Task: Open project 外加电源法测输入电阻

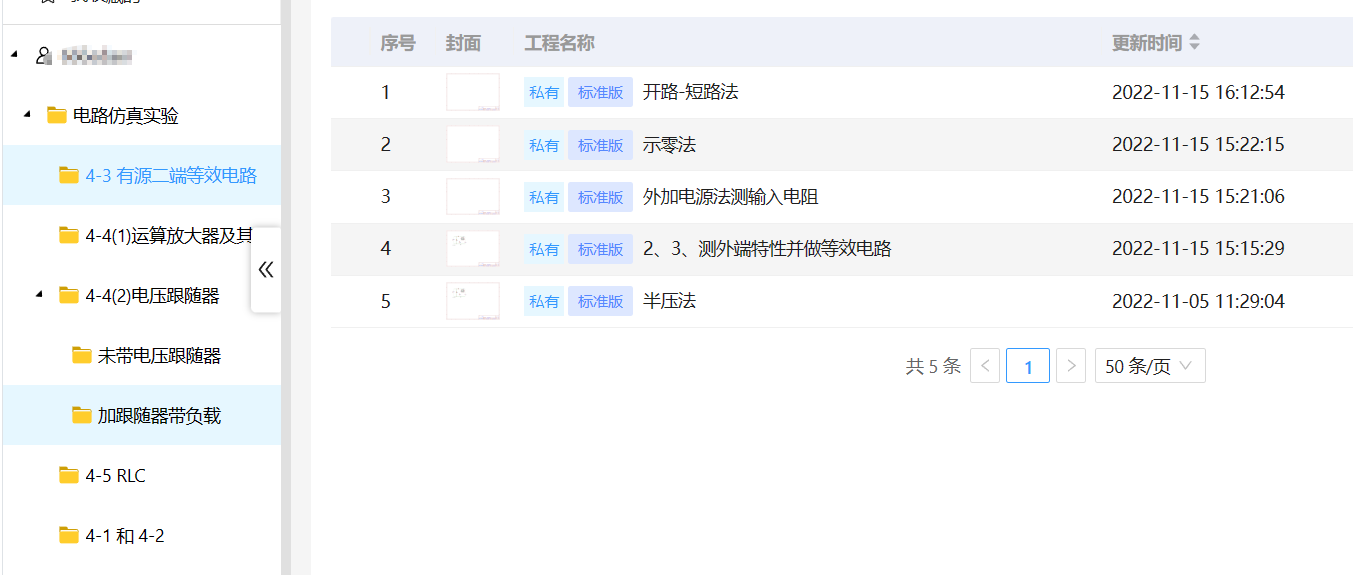Action: [x=730, y=197]
